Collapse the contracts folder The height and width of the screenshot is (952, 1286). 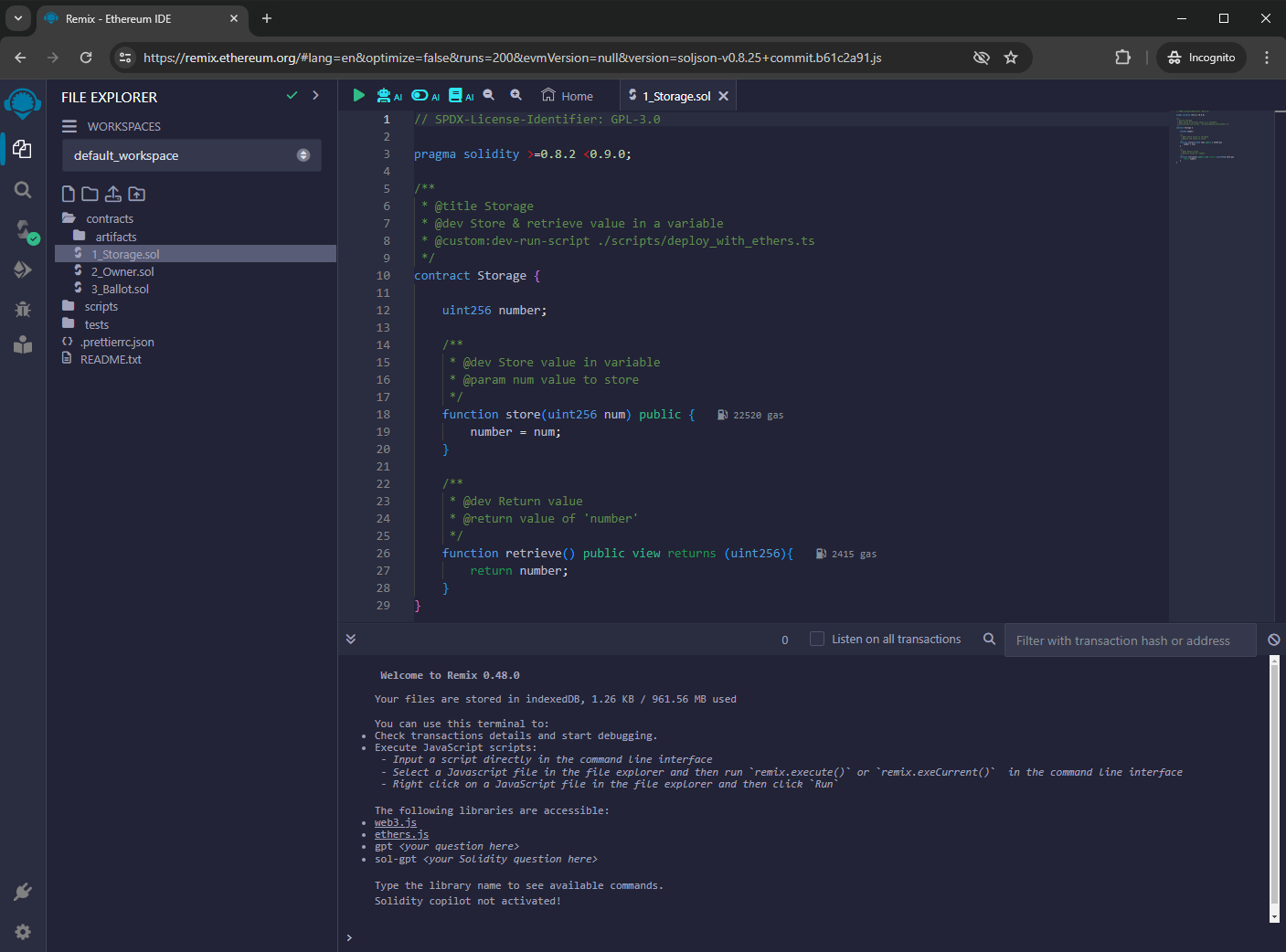point(110,218)
